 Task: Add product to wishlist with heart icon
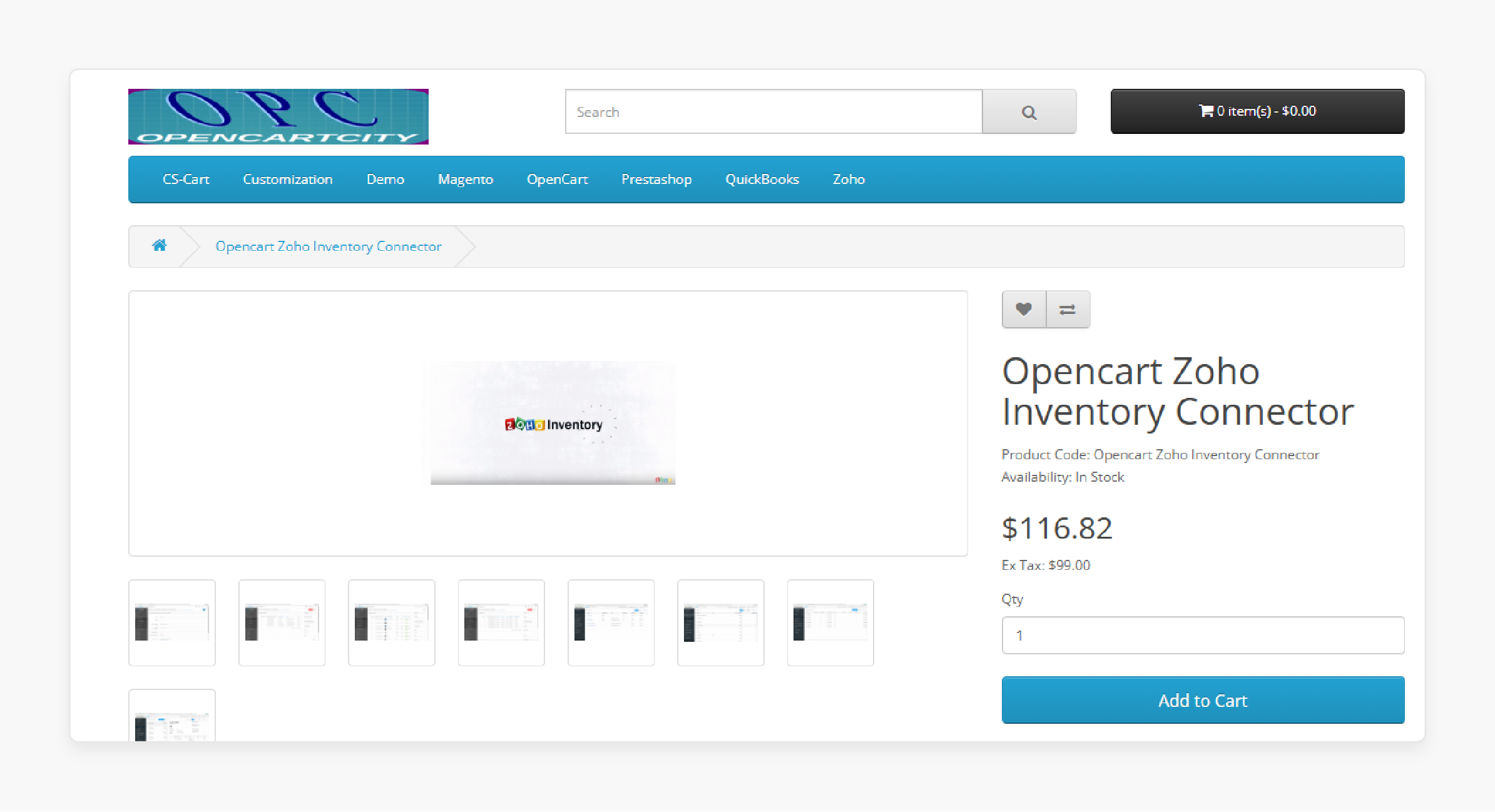[x=1024, y=309]
